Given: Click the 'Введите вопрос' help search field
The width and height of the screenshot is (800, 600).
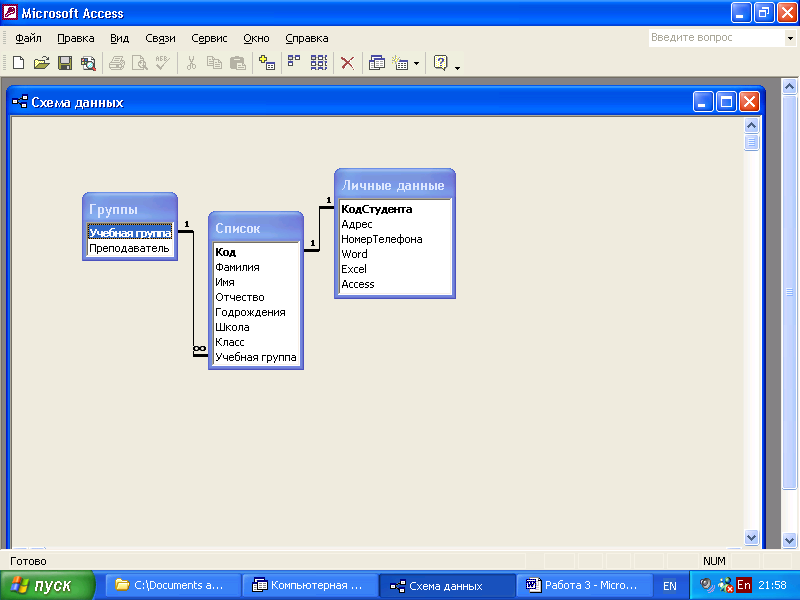Looking at the screenshot, I should click(x=716, y=37).
